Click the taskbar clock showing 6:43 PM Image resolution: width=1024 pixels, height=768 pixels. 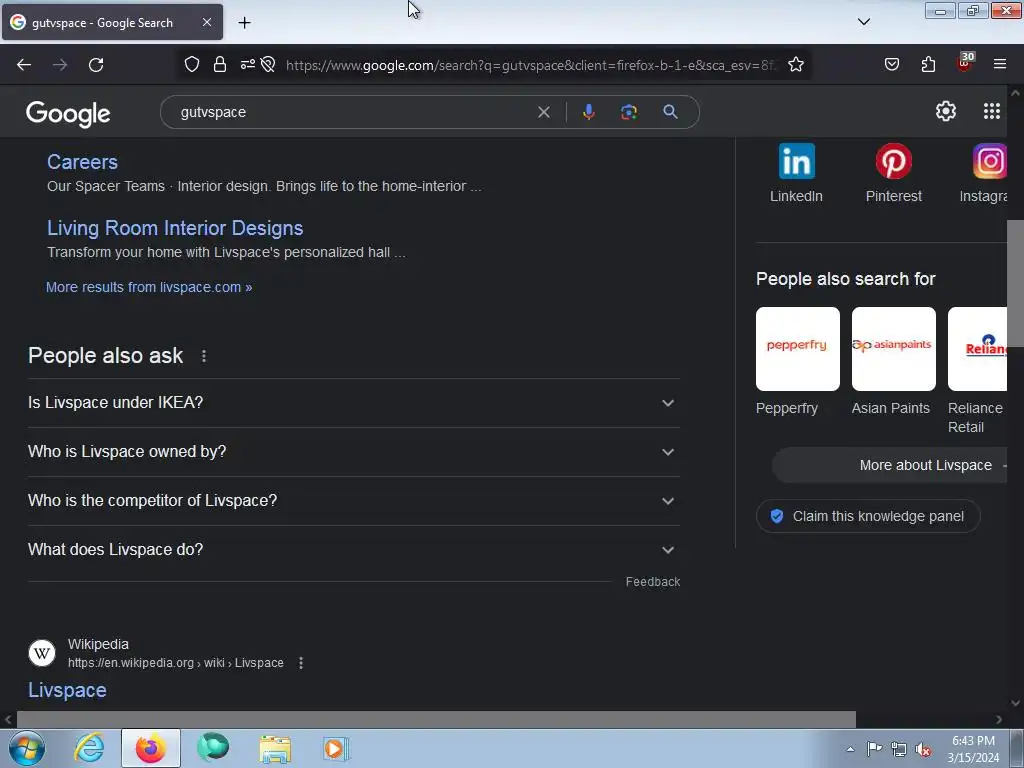pos(973,749)
